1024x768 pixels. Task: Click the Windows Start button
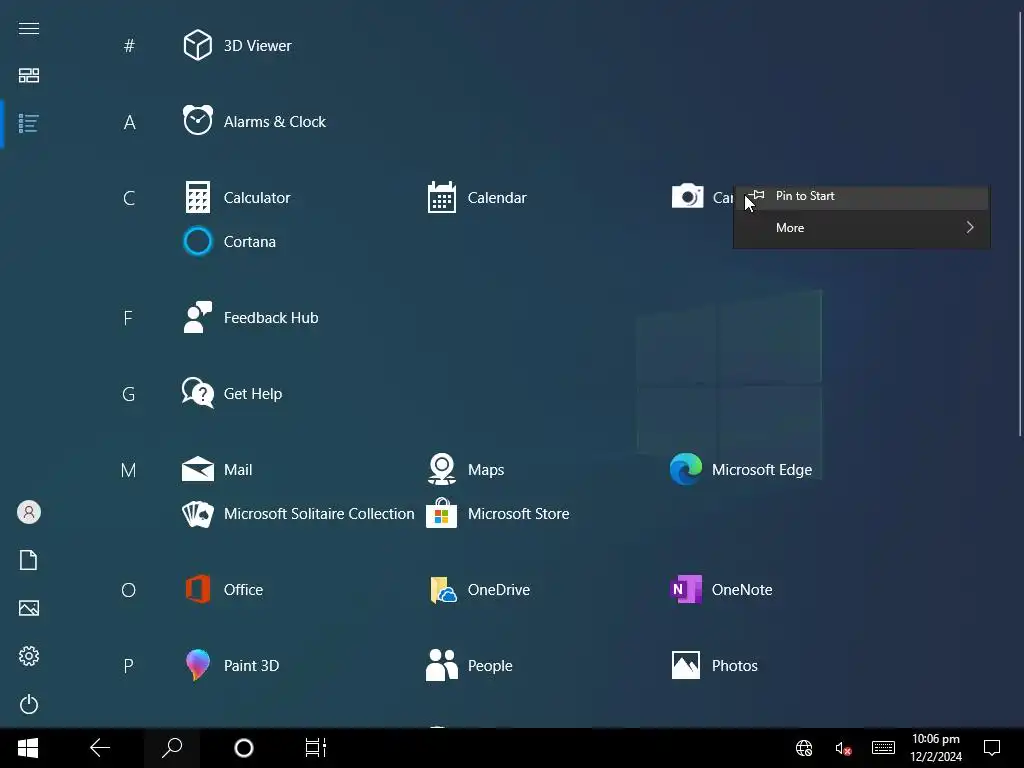[x=28, y=748]
